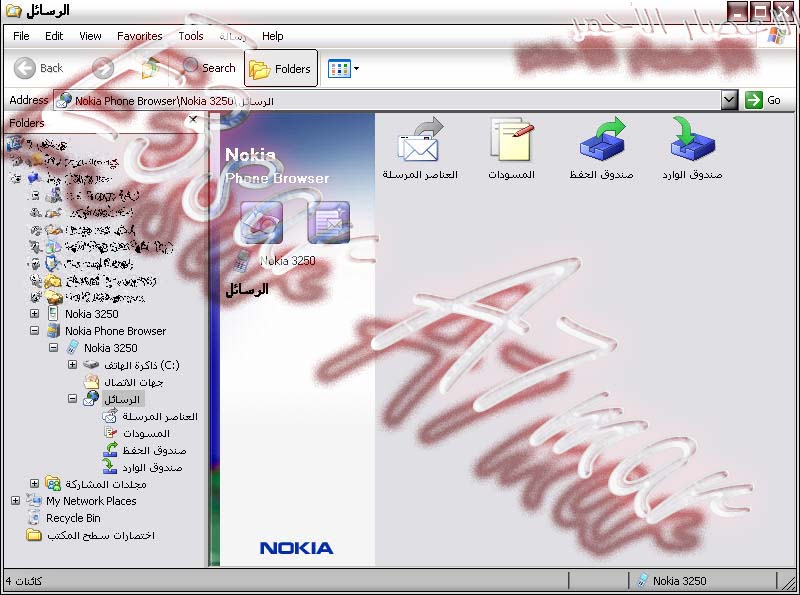800x595 pixels.
Task: Expand the first Nokia 3250 tree node
Action: coord(34,313)
